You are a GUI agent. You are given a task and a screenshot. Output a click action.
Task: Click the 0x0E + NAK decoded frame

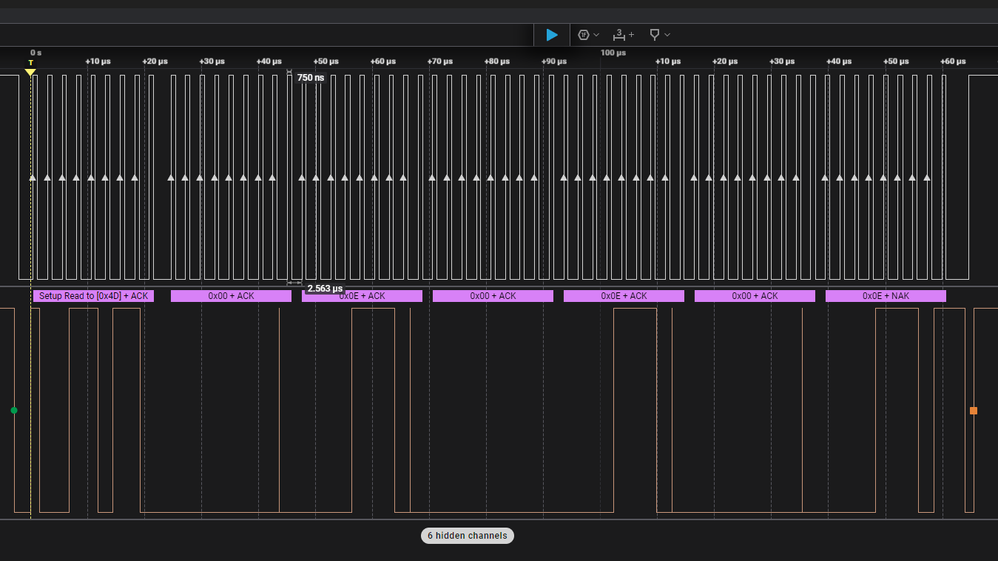885,296
